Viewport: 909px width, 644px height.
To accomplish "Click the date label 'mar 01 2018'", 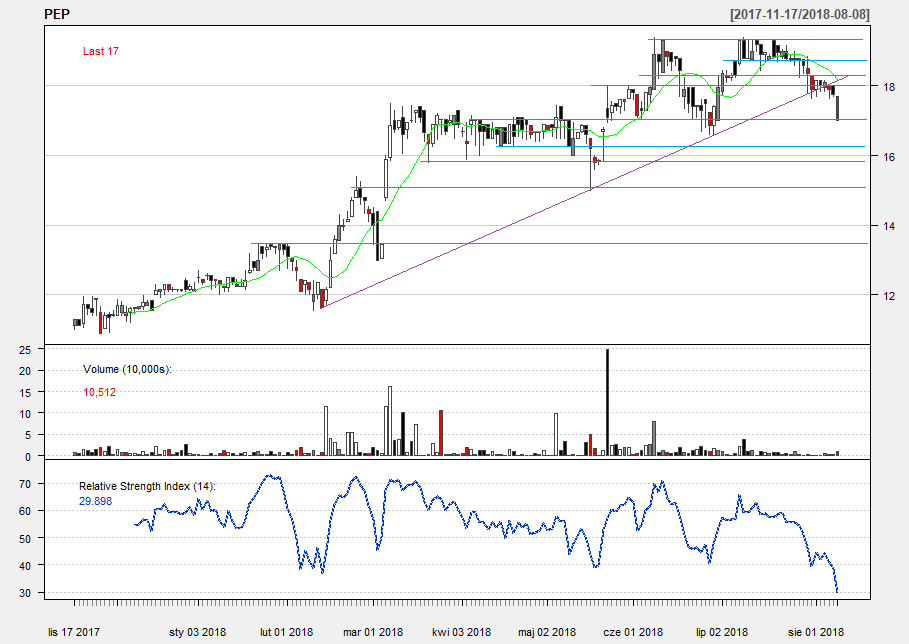I will tap(373, 632).
